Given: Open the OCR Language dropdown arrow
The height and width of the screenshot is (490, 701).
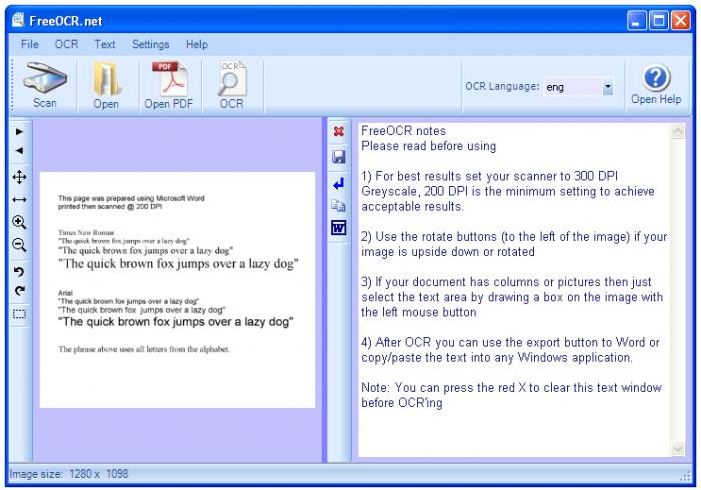Looking at the screenshot, I should click(x=608, y=87).
